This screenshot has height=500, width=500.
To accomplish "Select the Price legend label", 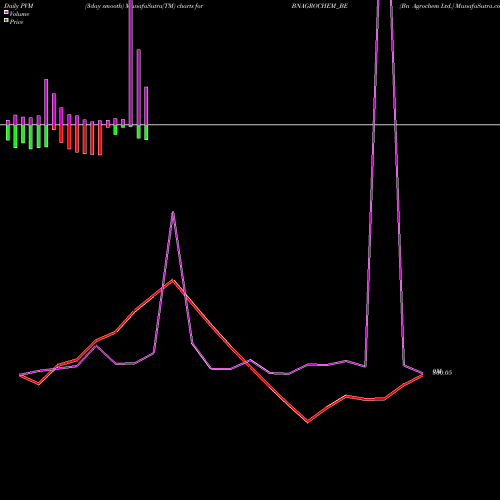I will click(x=16, y=22).
